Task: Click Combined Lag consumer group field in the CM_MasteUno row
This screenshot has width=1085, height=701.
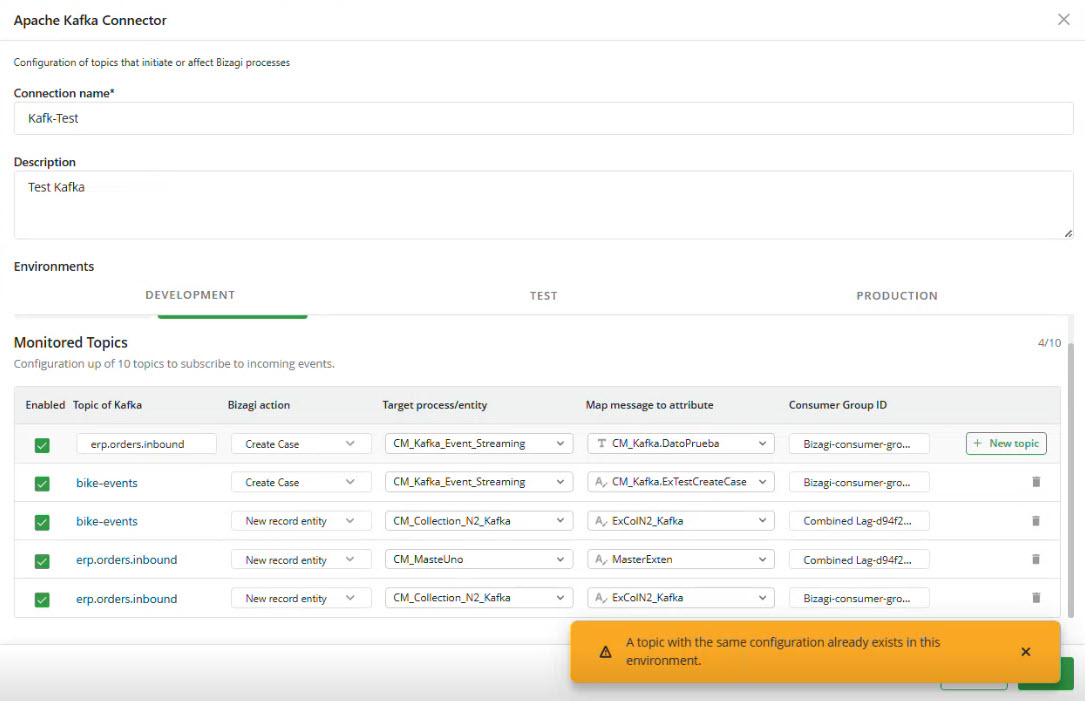Action: pyautogui.click(x=859, y=560)
